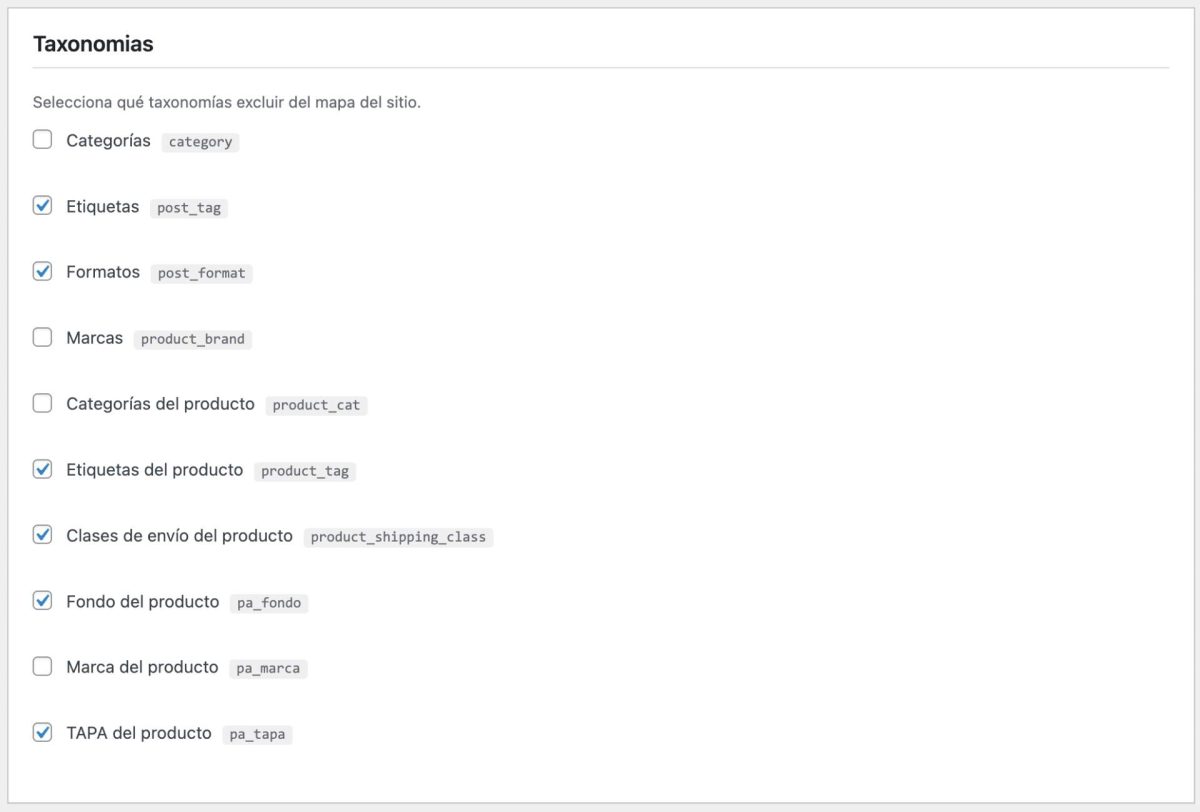This screenshot has height=812, width=1200.
Task: Disable TAPA del producto checkbox
Action: [42, 732]
